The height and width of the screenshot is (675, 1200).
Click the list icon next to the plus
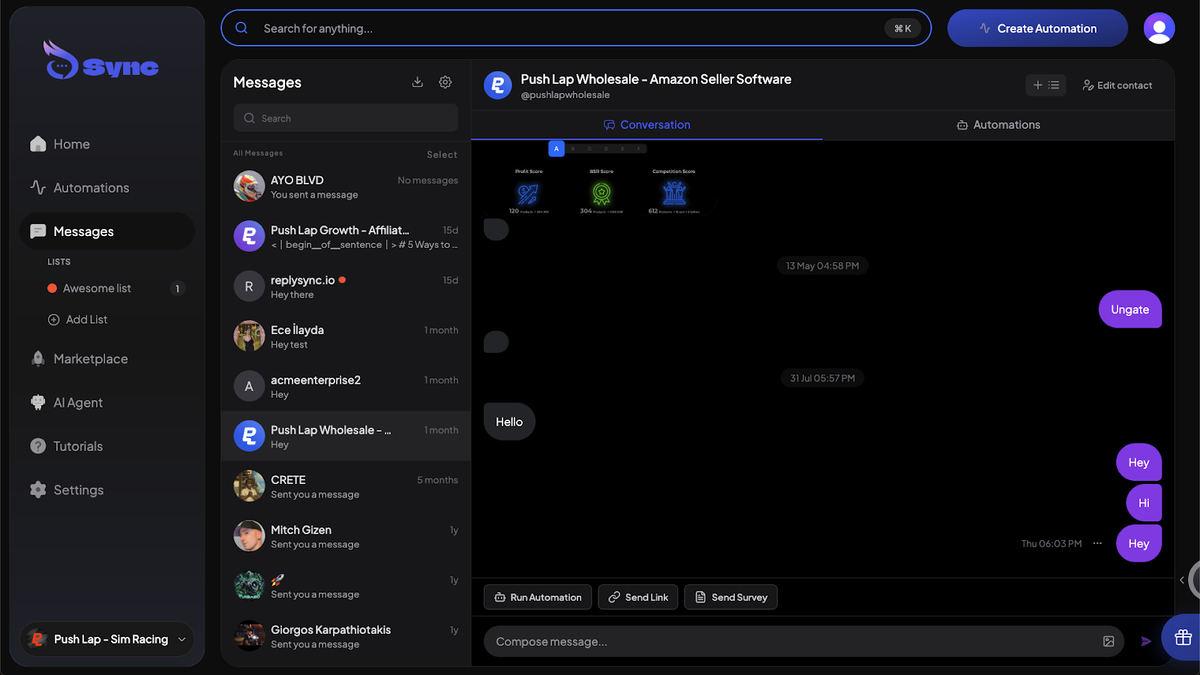tap(1055, 85)
